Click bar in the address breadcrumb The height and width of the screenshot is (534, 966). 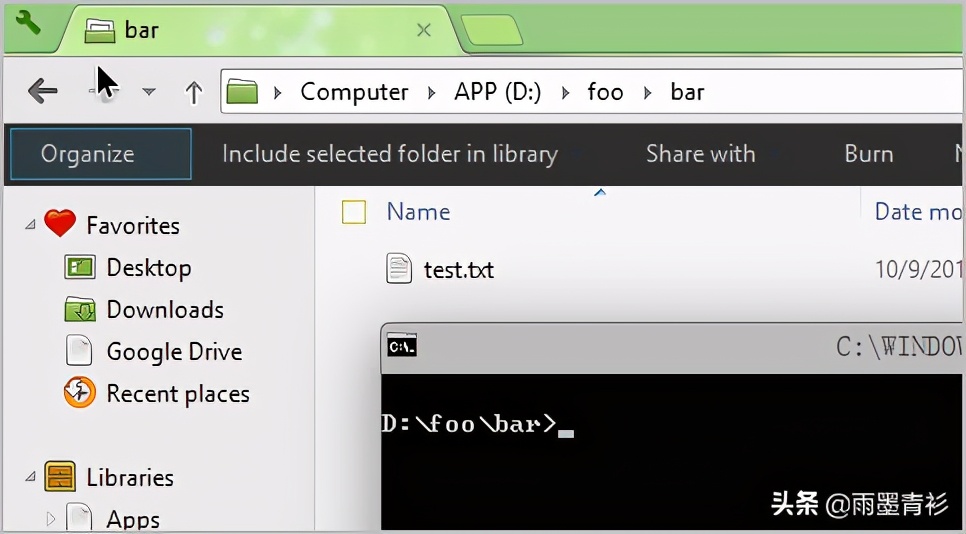tap(687, 92)
